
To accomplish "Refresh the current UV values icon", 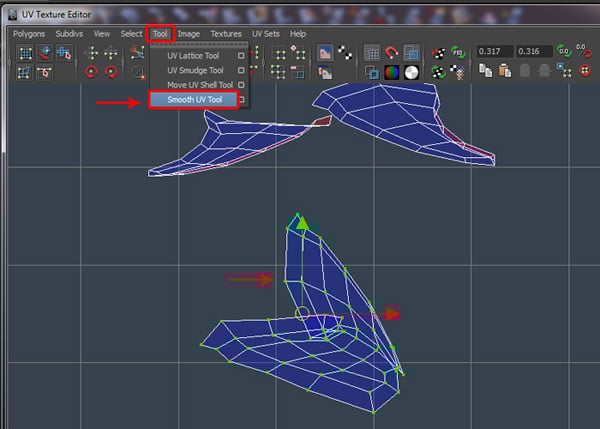I will tap(563, 51).
